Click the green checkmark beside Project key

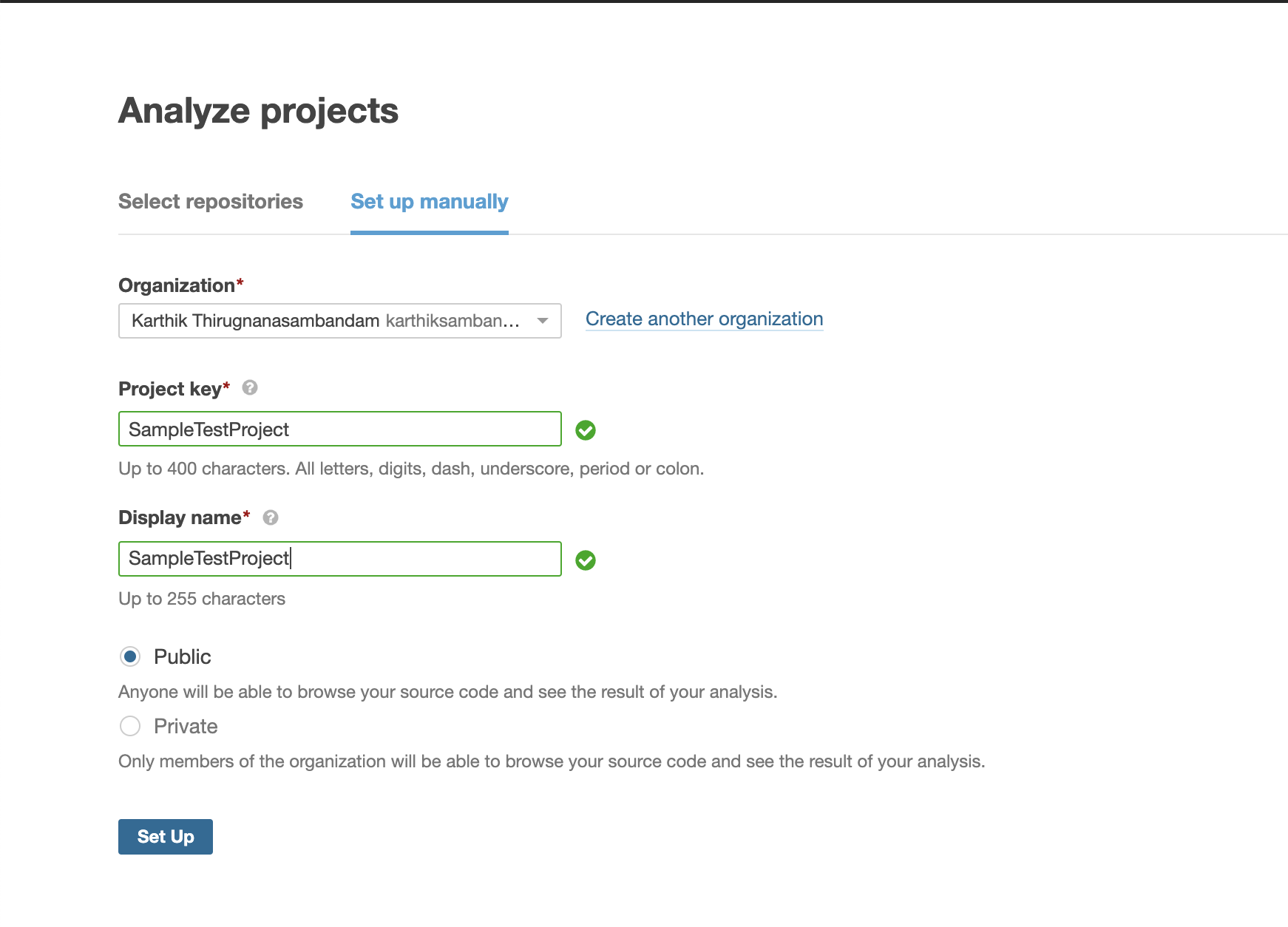pos(586,430)
